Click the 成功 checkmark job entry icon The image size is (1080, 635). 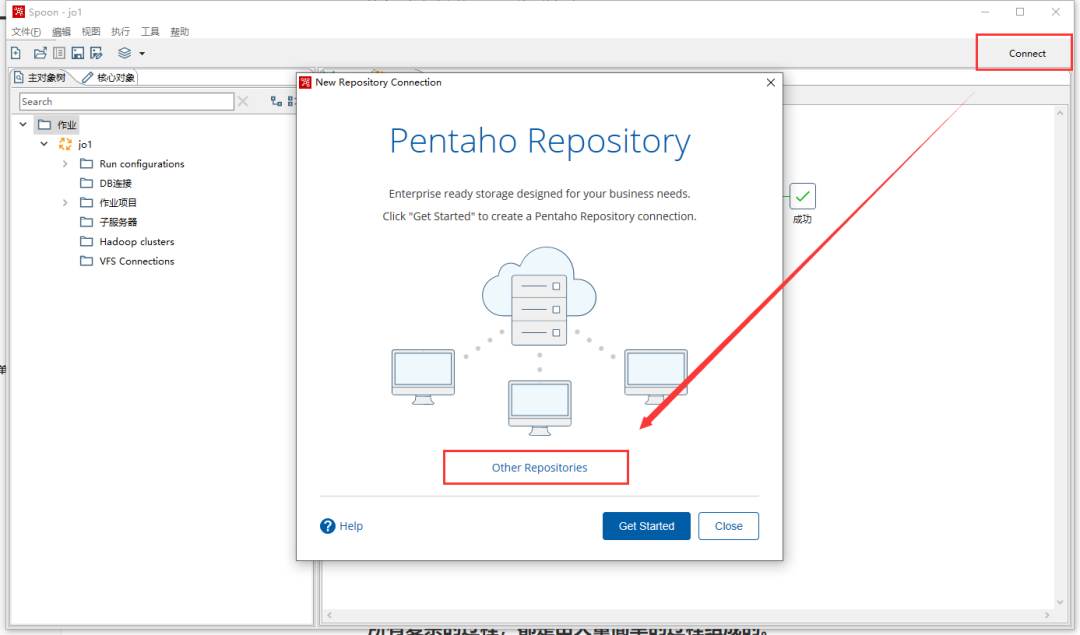802,196
